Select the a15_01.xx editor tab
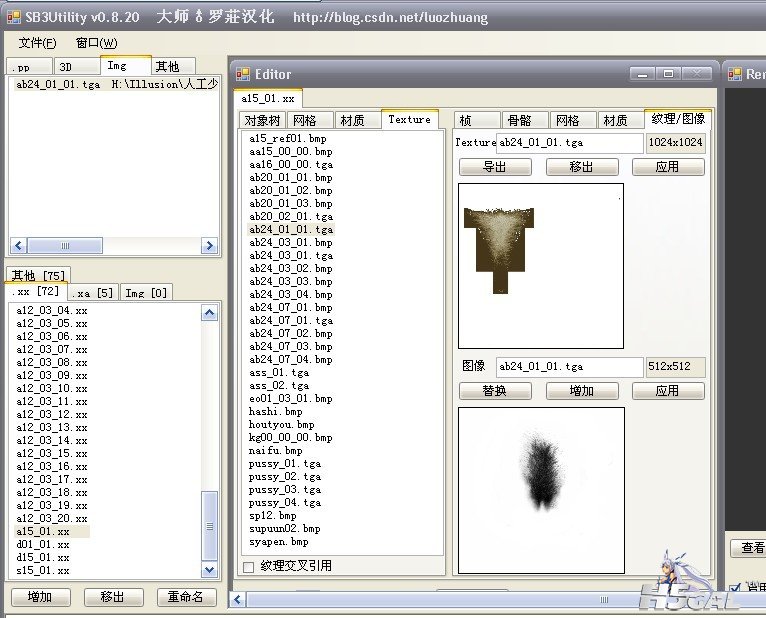 tap(268, 98)
